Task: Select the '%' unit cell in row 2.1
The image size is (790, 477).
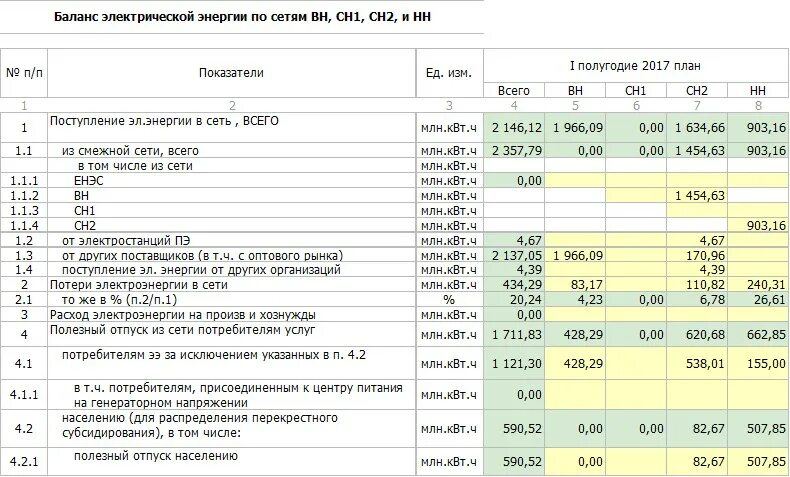Action: (x=449, y=300)
